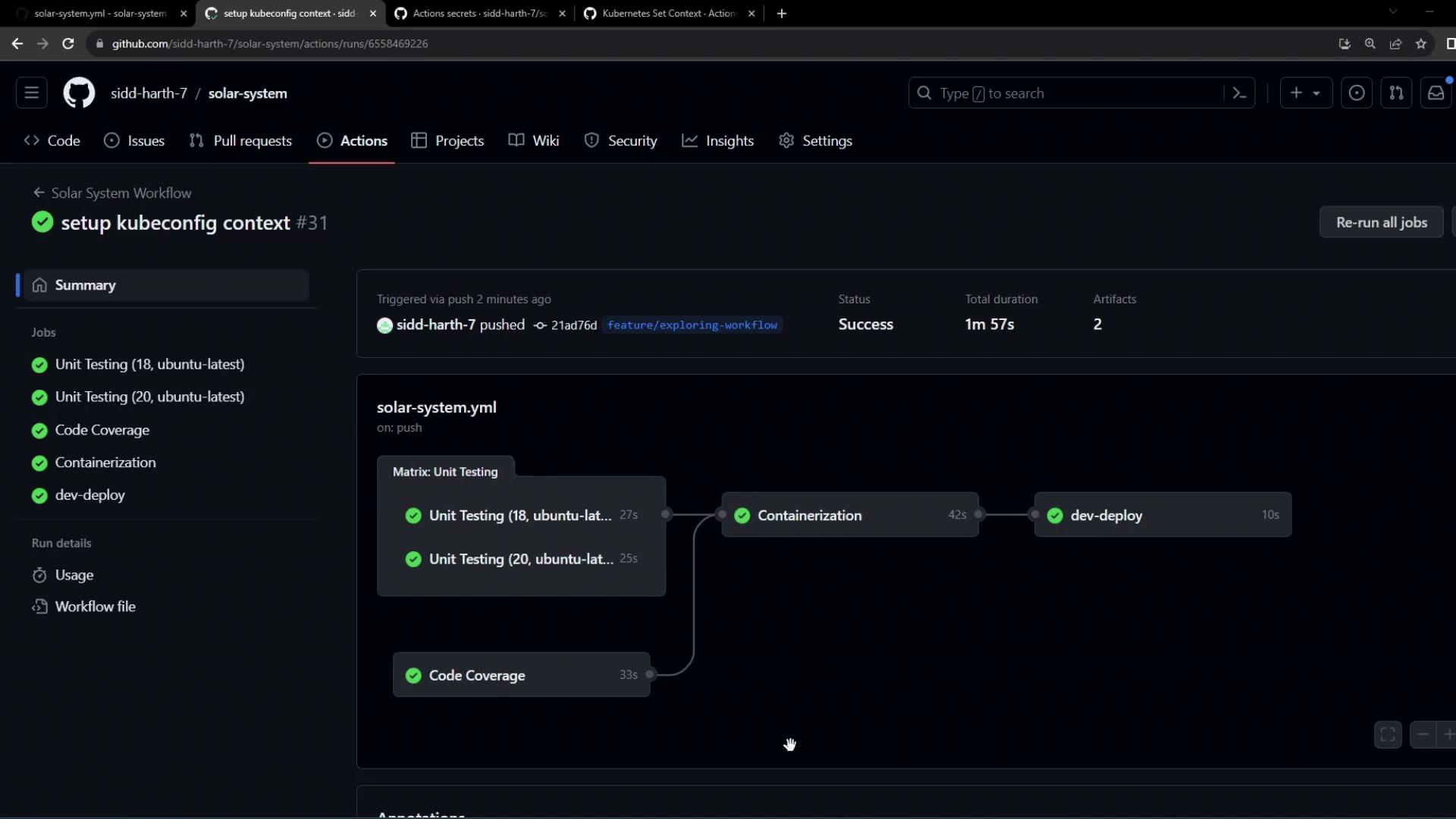This screenshot has height=819, width=1456.
Task: Expand the create new plus dropdown
Action: 1305,93
